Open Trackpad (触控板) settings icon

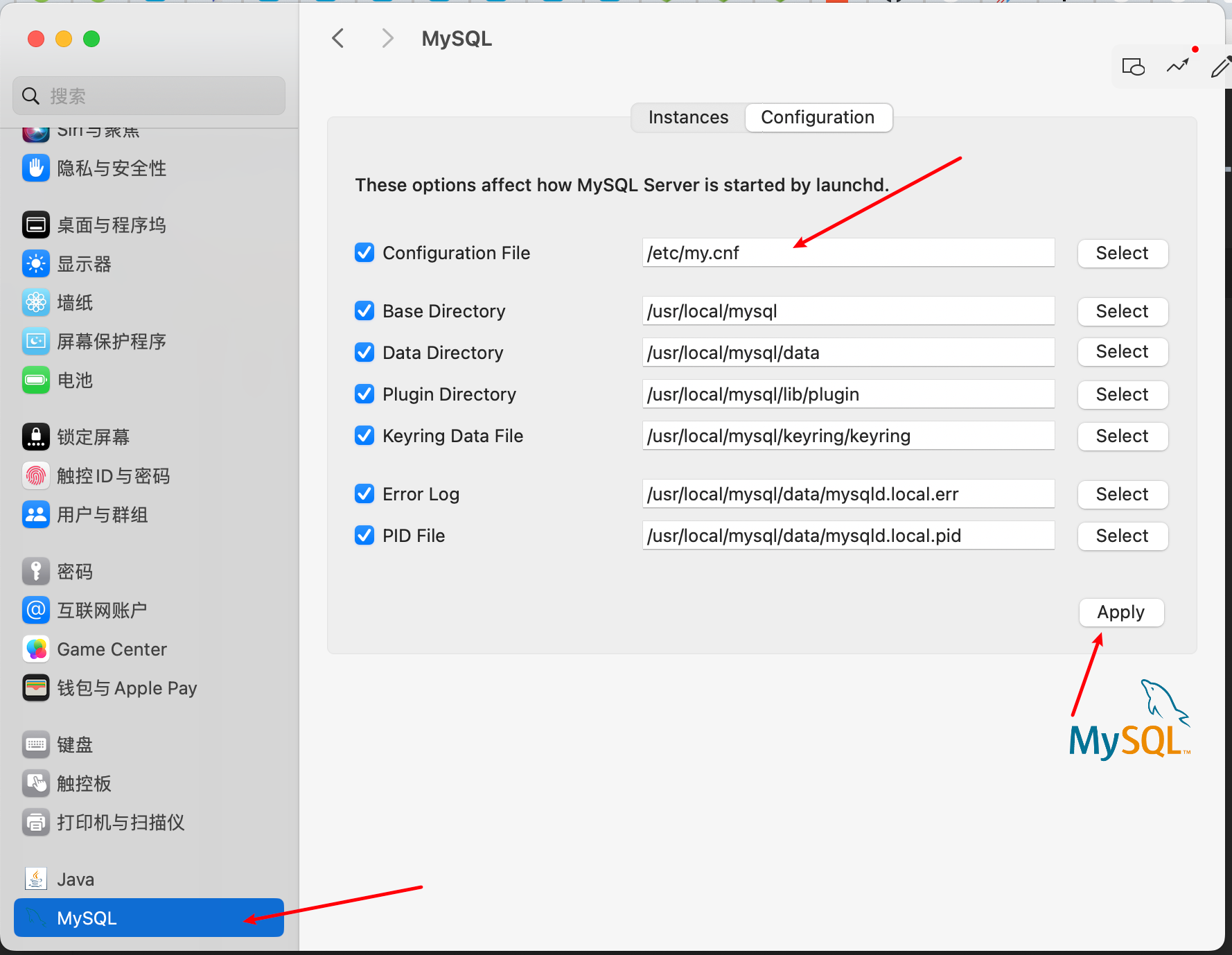click(36, 783)
